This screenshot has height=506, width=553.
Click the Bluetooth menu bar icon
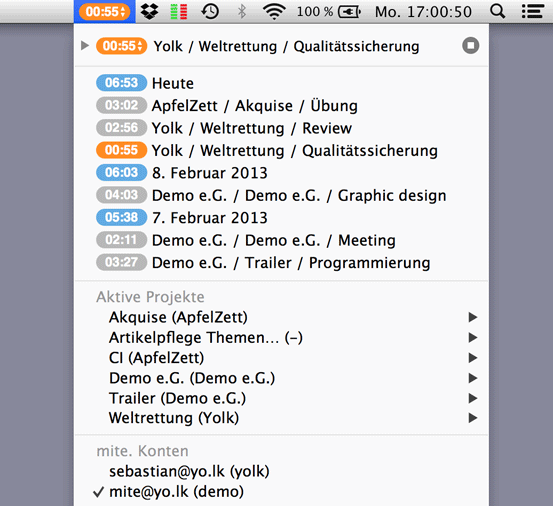[x=242, y=12]
